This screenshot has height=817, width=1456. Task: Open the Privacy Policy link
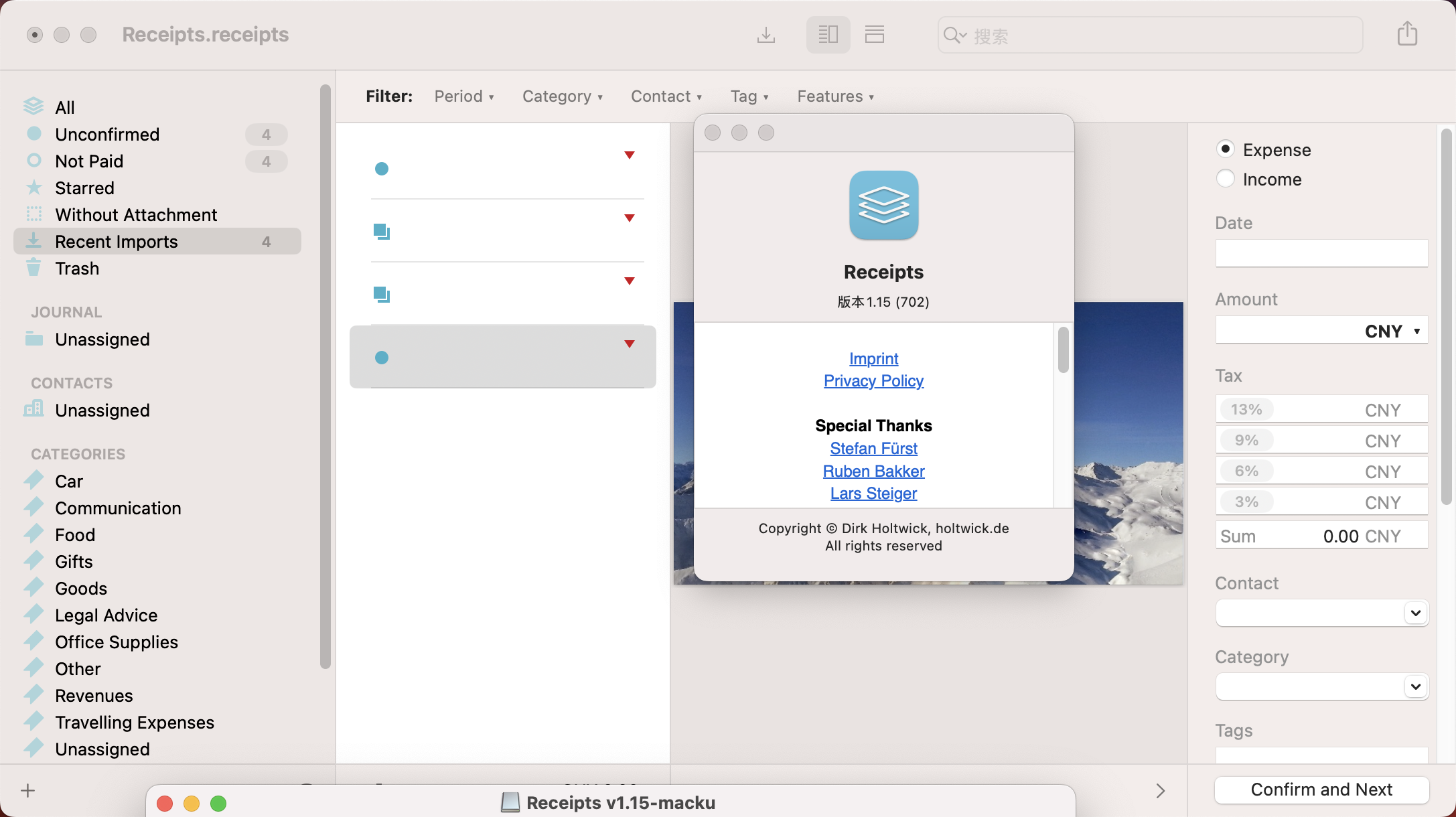pos(873,380)
